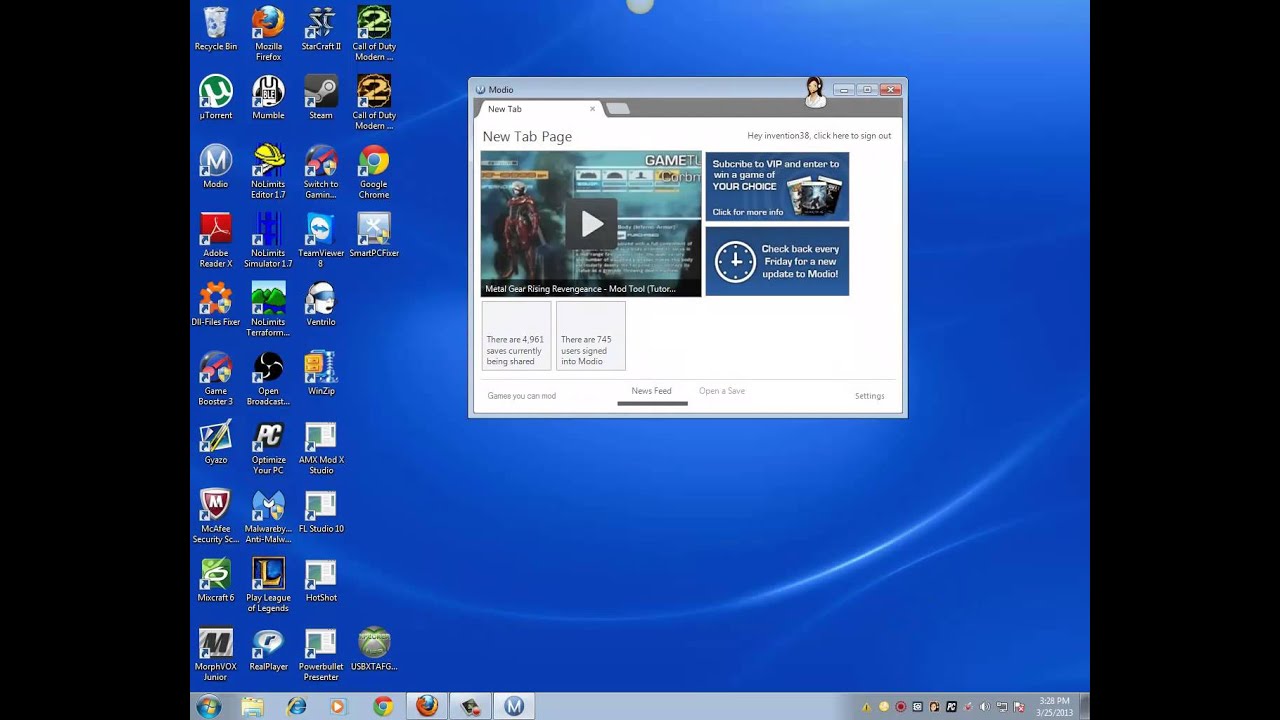Close the New Tab tab in Modio
Screen dimensions: 1280x720
coord(592,109)
